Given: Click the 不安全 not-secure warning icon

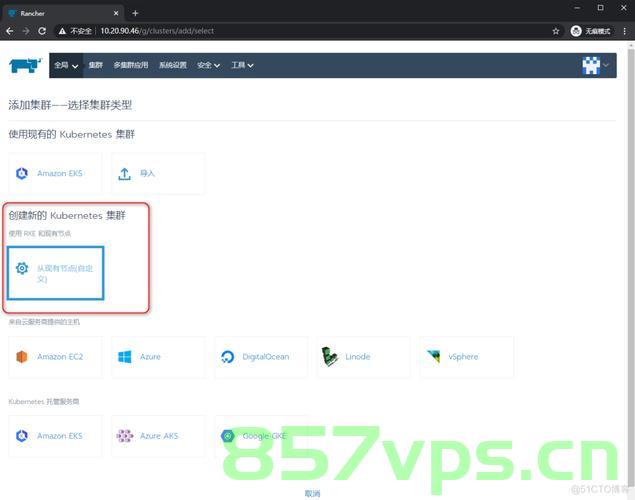Looking at the screenshot, I should coord(62,31).
